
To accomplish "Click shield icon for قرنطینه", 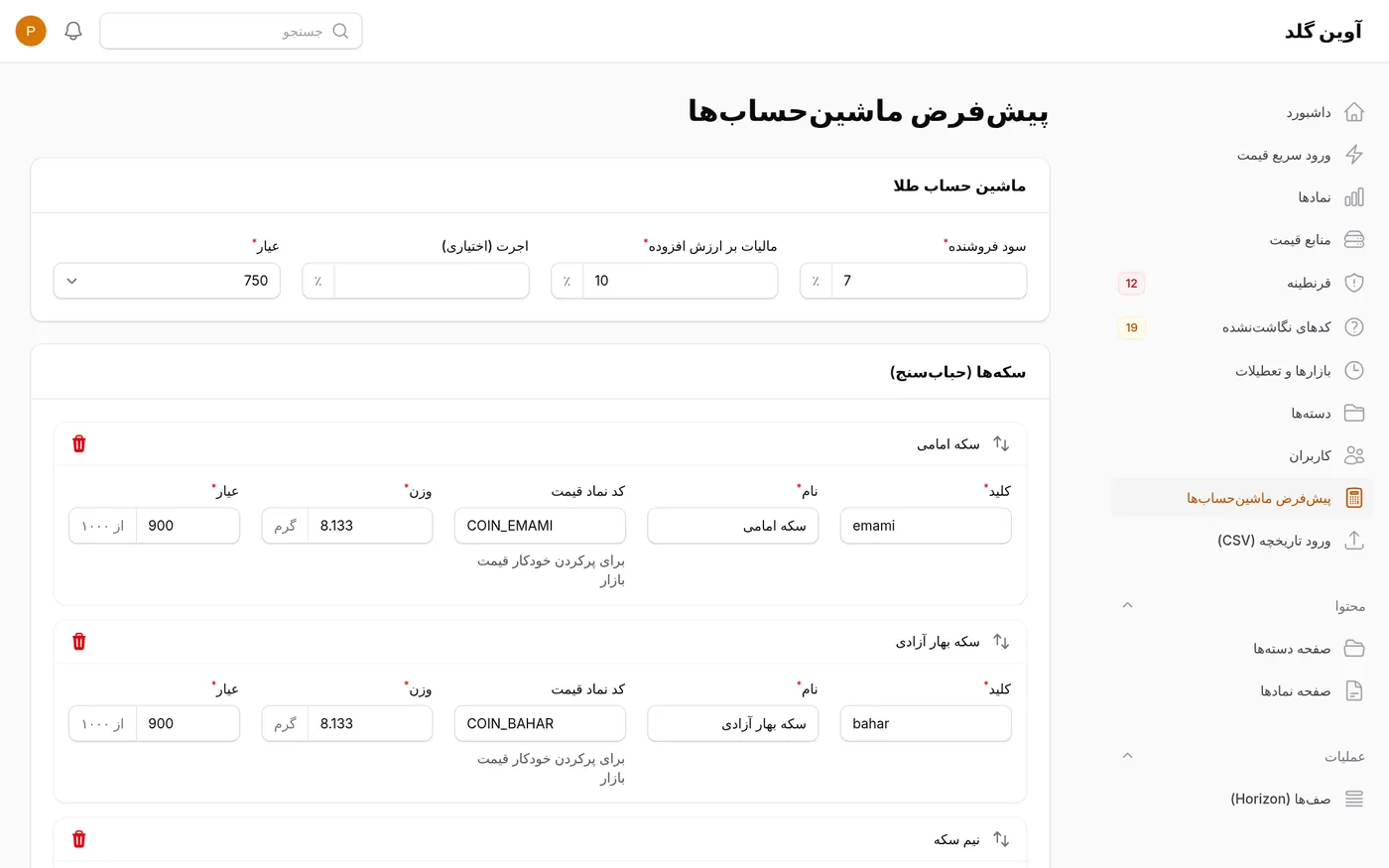I will click(1353, 283).
